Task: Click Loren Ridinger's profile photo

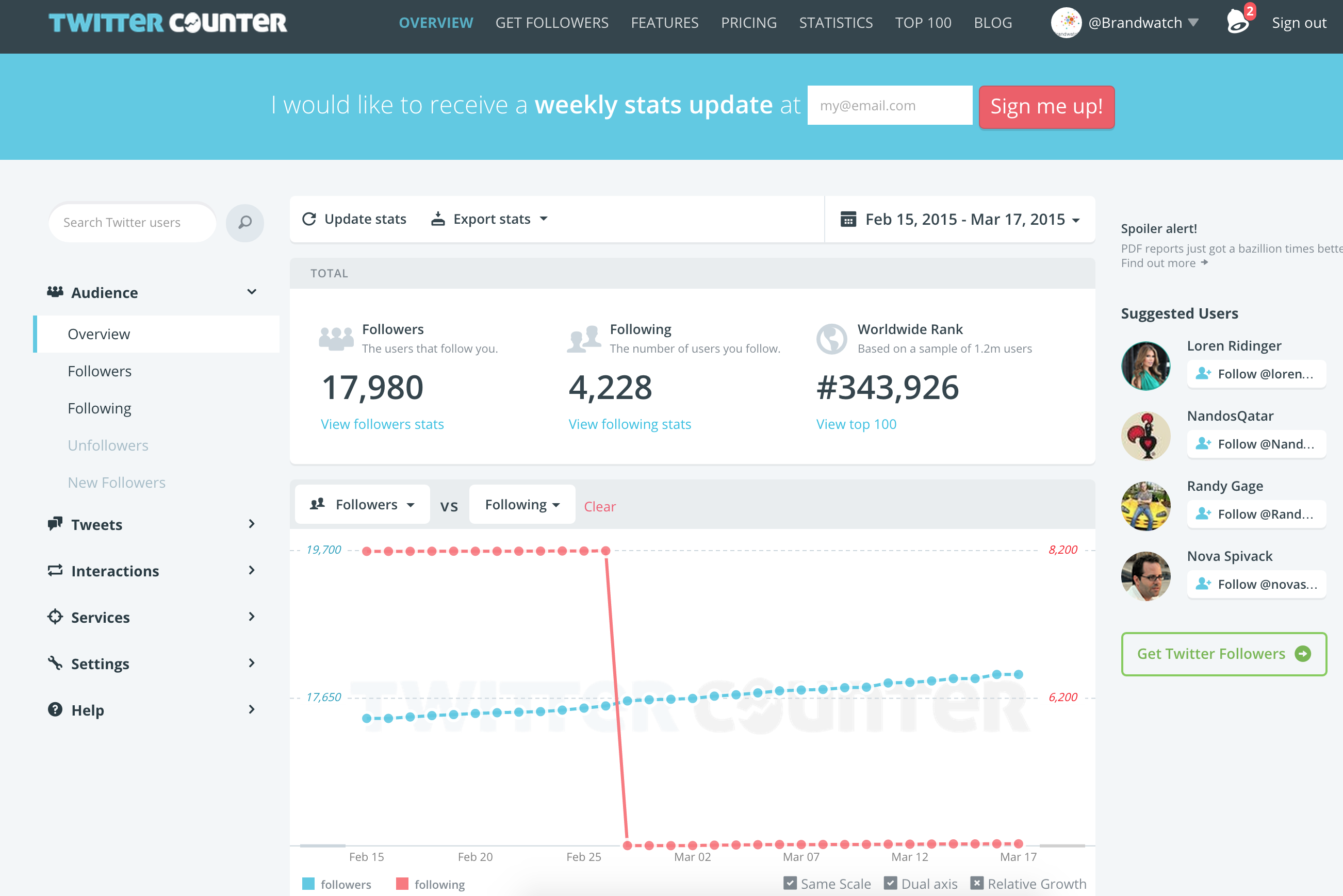Action: (x=1146, y=366)
